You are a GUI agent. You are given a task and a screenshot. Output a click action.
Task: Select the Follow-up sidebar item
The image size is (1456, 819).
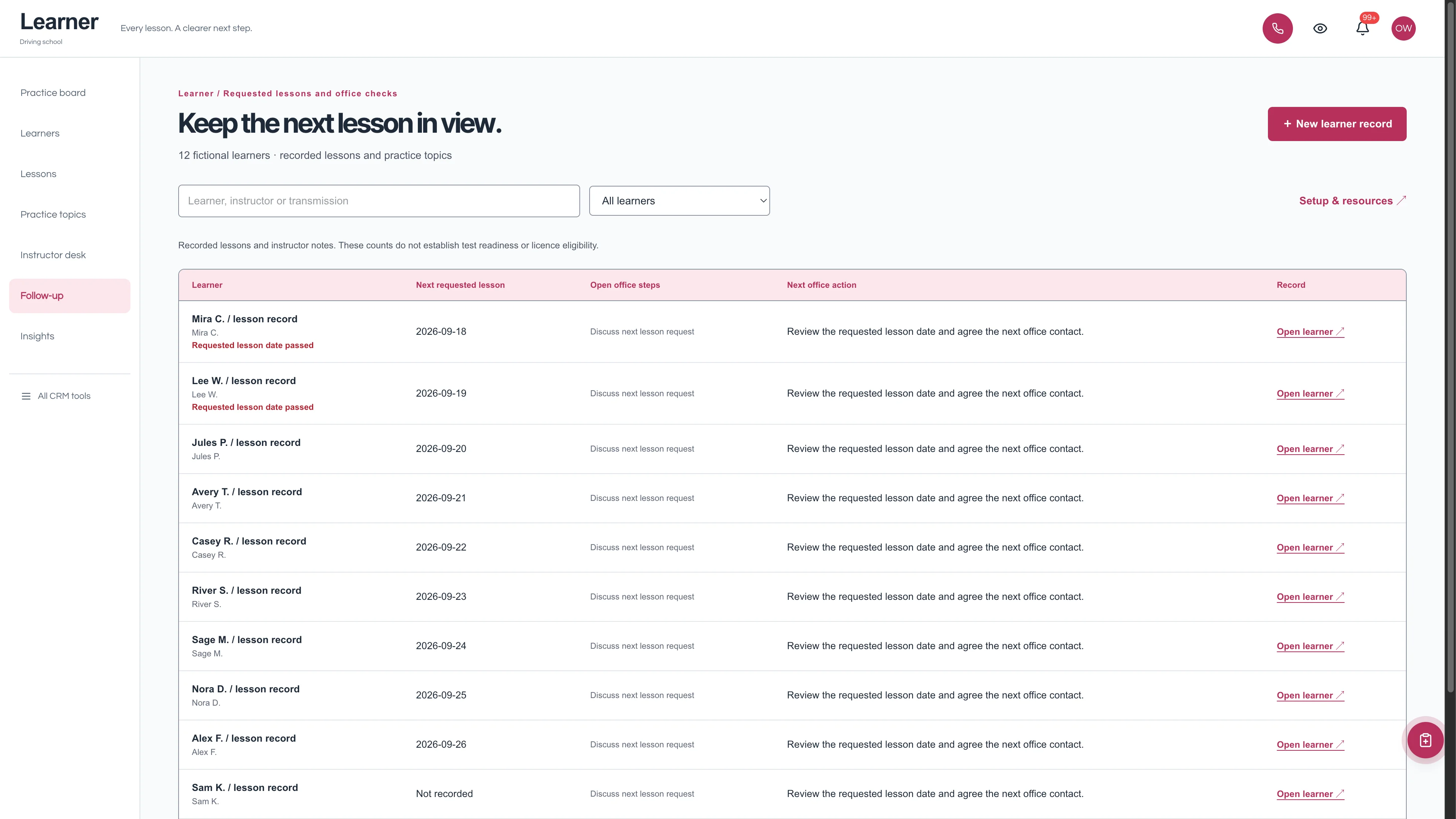tap(69, 296)
